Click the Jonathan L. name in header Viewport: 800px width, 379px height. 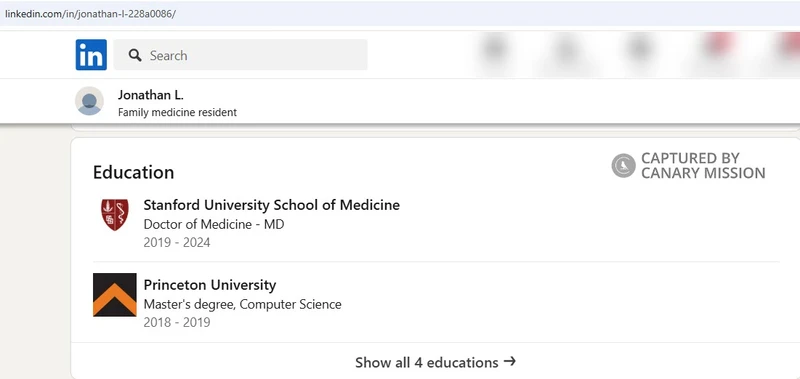click(151, 95)
